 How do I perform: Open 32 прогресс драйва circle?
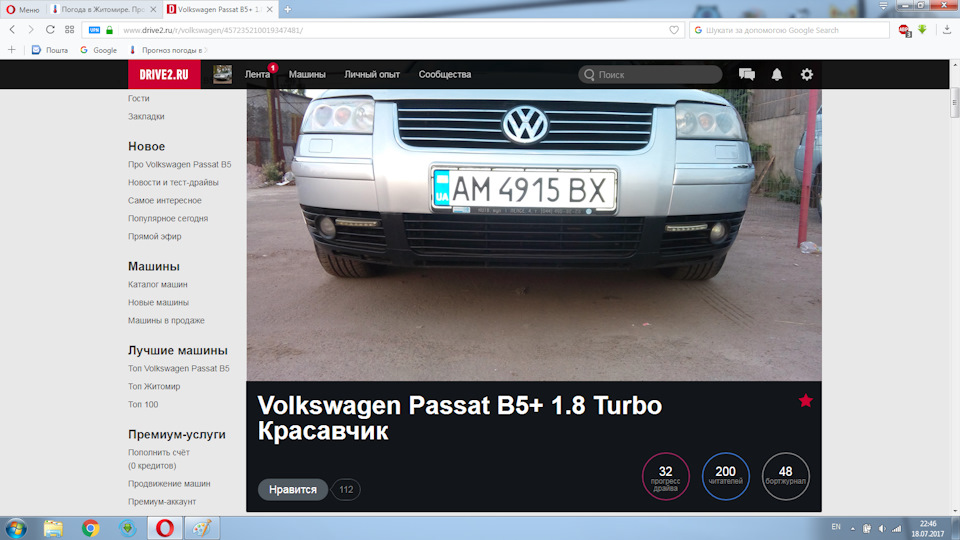tap(666, 476)
